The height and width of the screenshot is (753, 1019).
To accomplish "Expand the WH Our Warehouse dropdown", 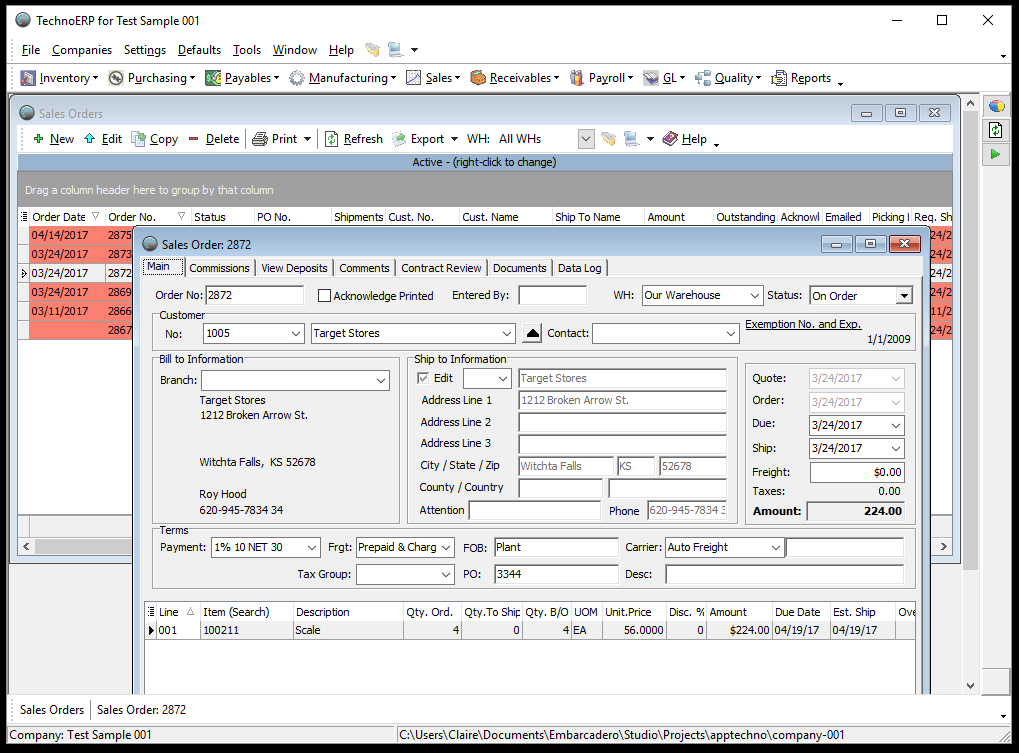I will coord(754,296).
